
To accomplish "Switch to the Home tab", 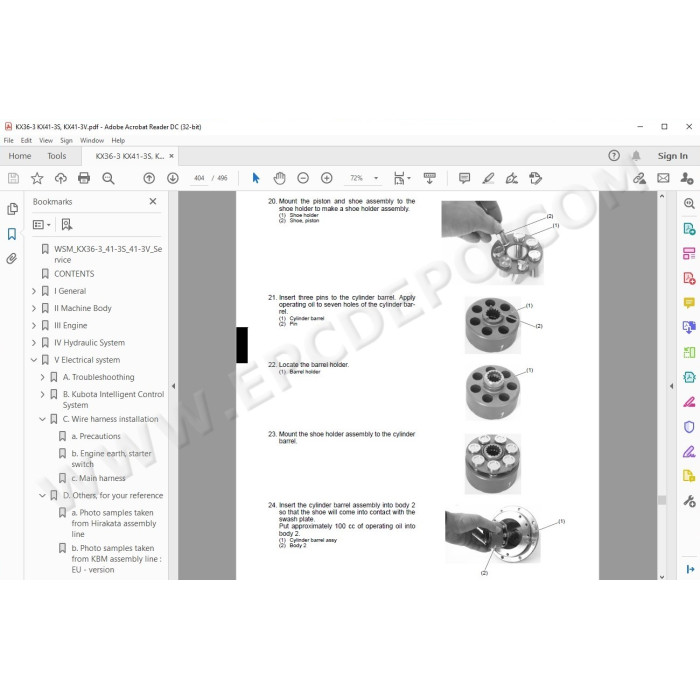I will pos(20,156).
